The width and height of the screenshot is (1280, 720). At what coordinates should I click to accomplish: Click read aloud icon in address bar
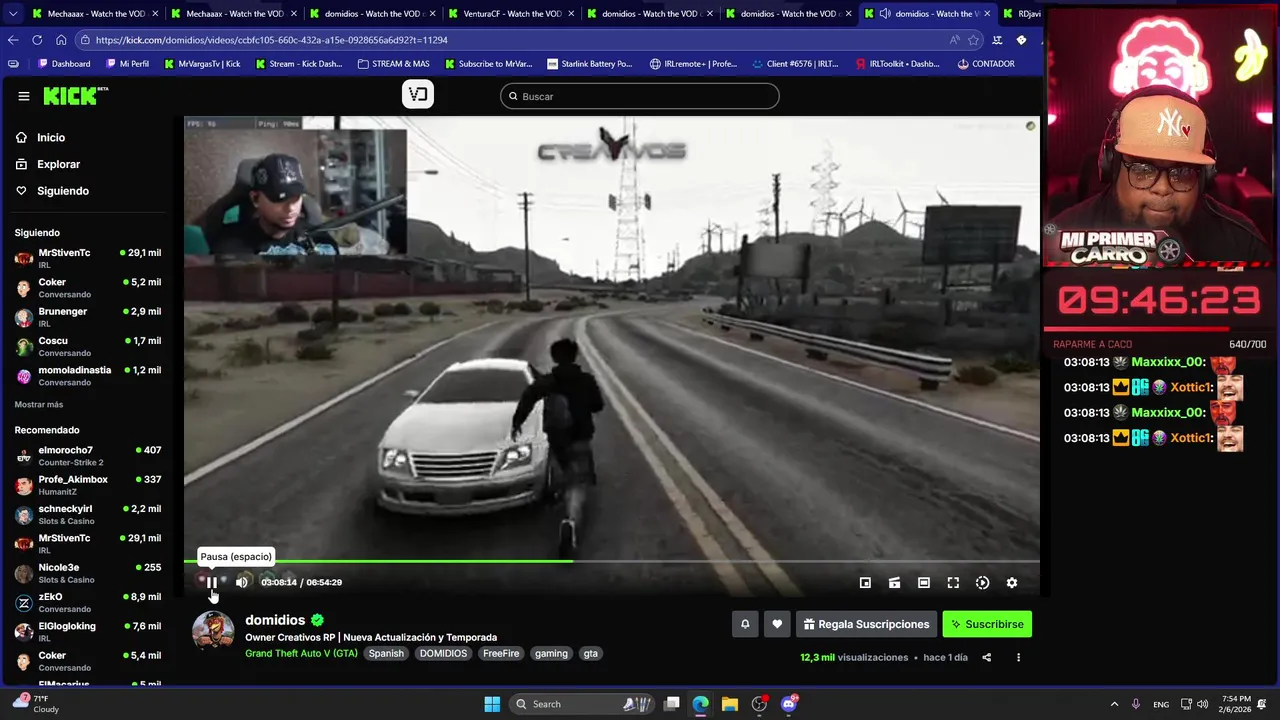(x=955, y=40)
